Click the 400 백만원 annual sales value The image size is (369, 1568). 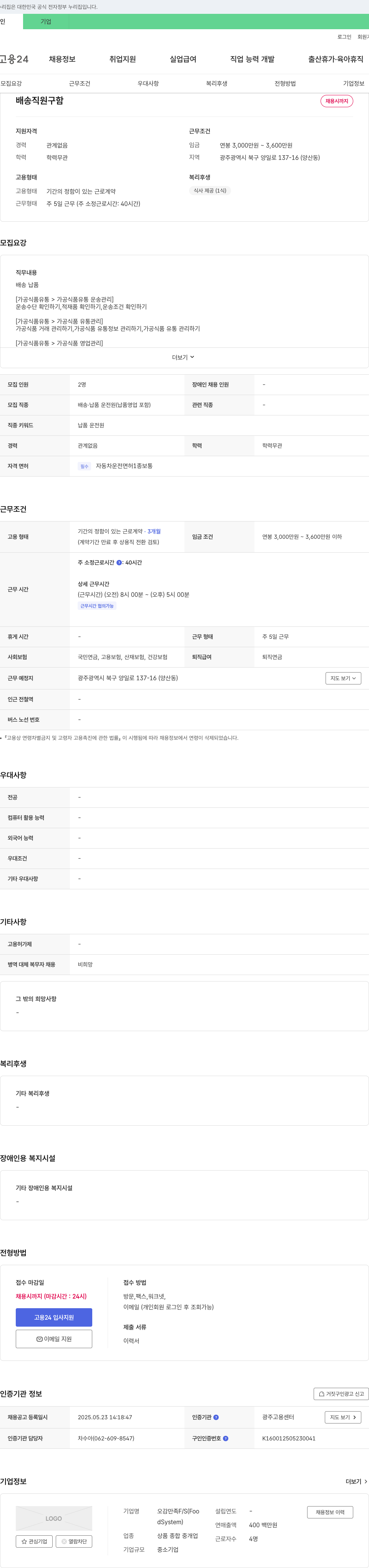263,1525
